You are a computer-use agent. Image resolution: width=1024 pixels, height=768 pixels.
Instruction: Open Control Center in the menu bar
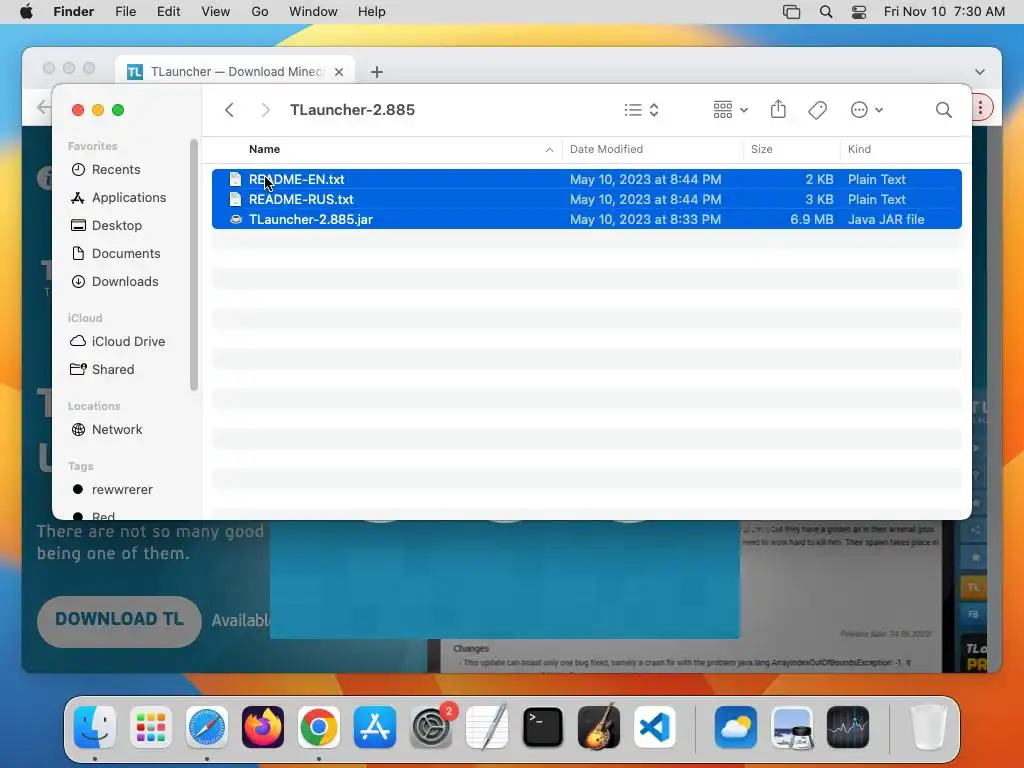tap(859, 12)
